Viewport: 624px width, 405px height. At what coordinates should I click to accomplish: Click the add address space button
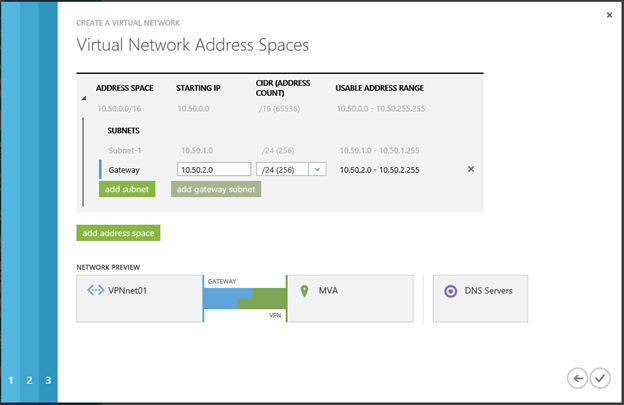[118, 233]
